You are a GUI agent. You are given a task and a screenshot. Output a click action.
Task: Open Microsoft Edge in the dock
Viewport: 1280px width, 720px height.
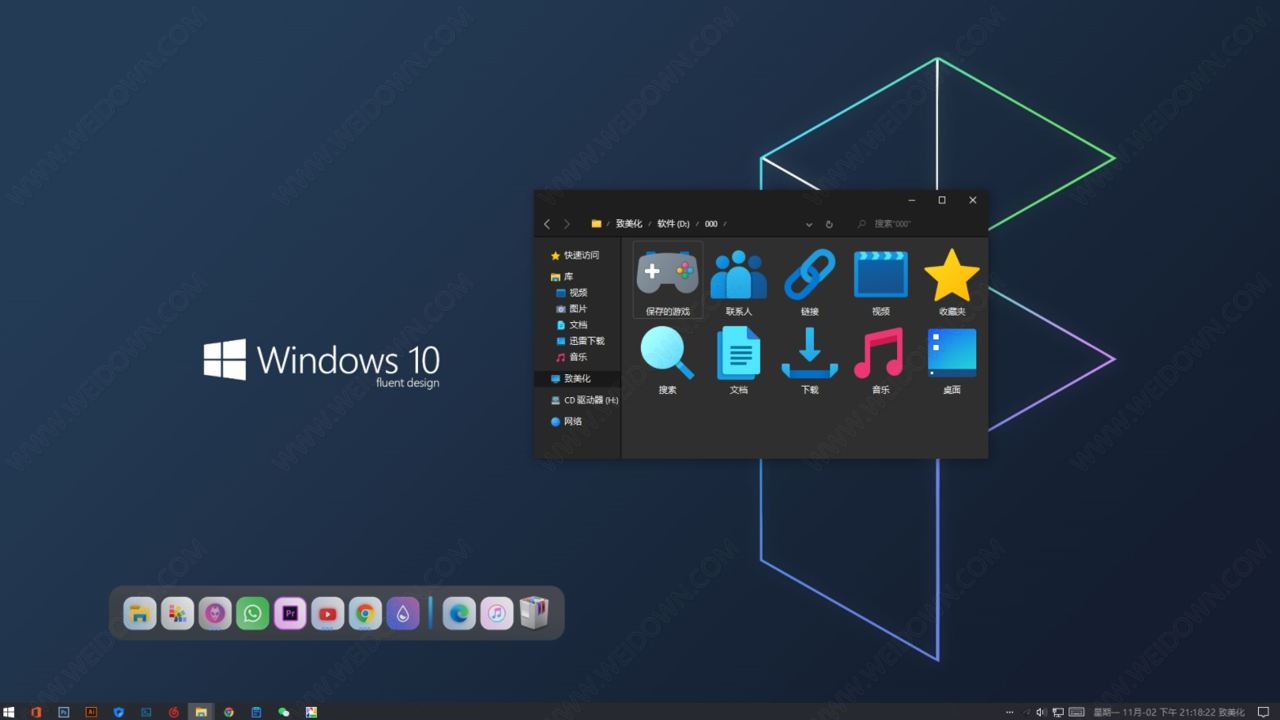(459, 613)
